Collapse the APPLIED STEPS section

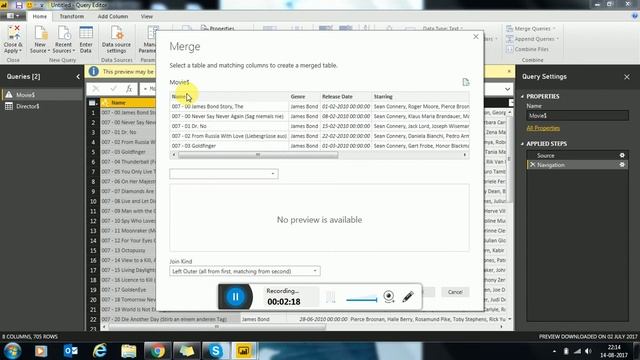coord(522,144)
